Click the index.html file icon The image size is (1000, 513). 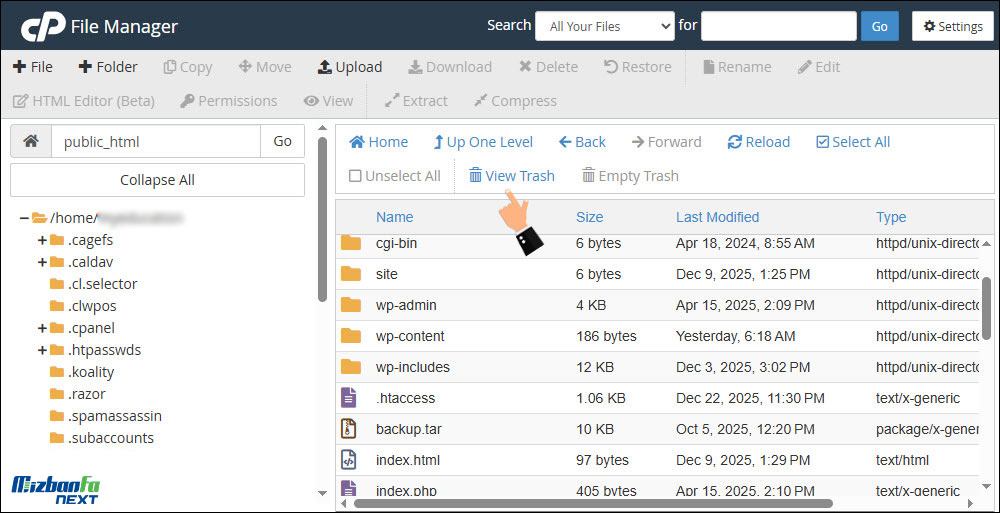pyautogui.click(x=349, y=460)
